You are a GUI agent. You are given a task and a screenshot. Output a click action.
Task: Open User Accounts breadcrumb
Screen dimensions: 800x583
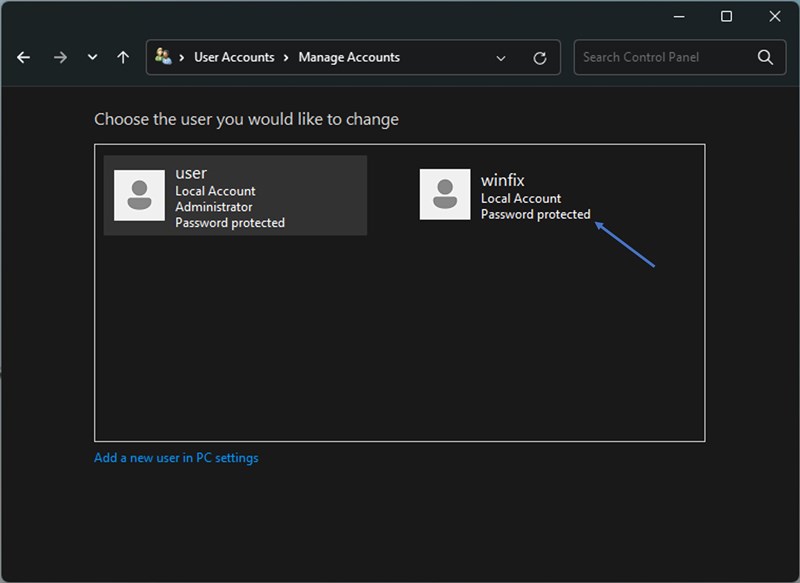pos(234,57)
